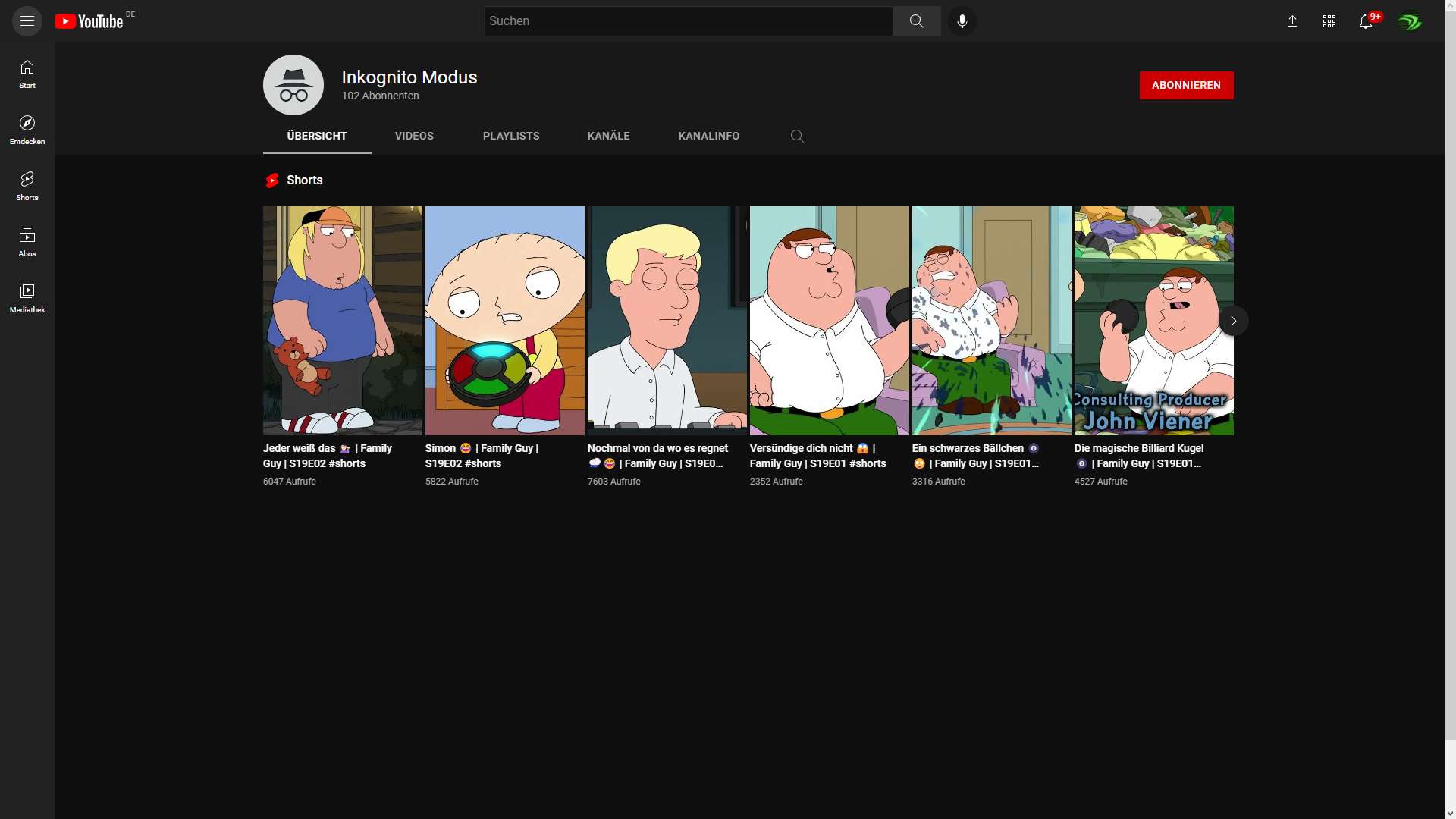Screen dimensions: 1456x819
Task: Open the Simon Family Guy short title
Action: [482, 456]
